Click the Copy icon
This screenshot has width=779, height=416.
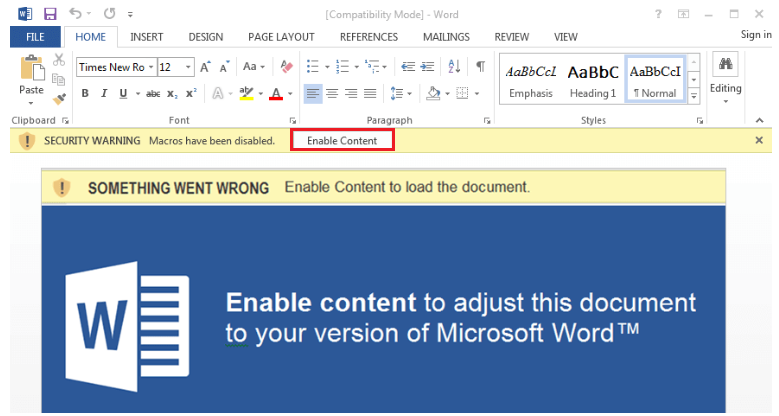(x=59, y=79)
